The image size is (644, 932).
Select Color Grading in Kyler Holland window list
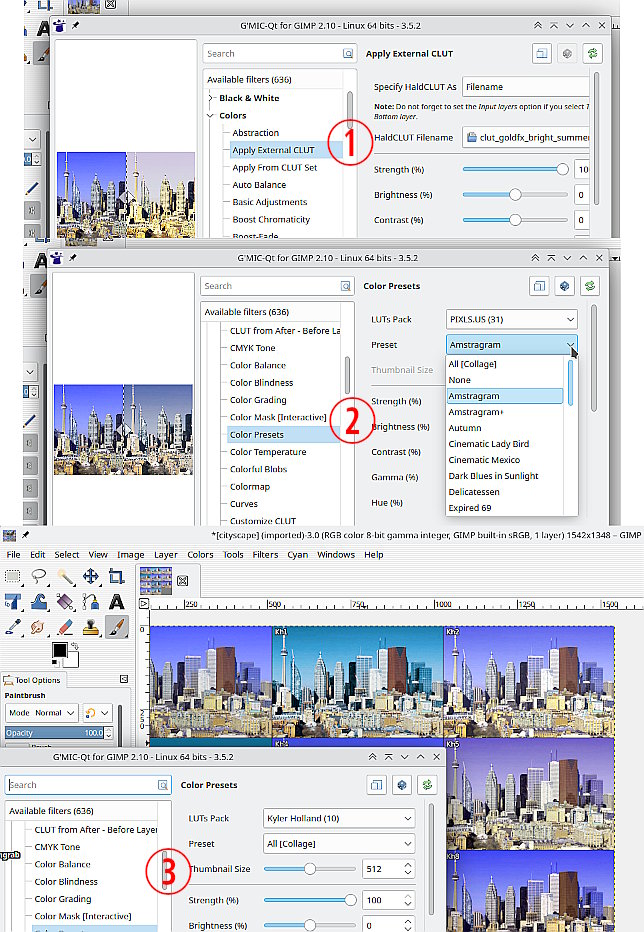click(62, 899)
